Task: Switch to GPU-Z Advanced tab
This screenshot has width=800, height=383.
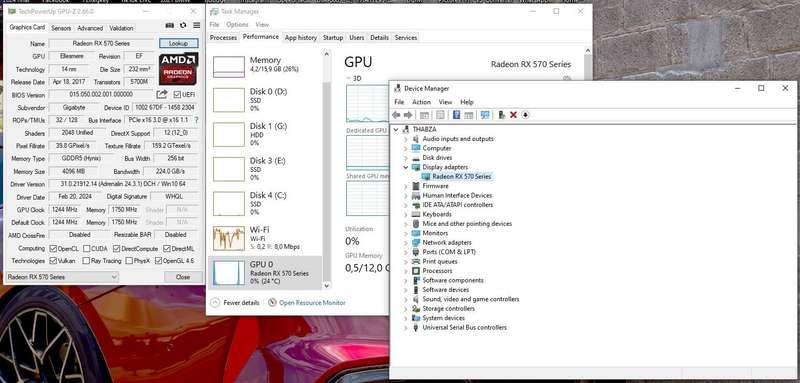Action: coord(90,28)
